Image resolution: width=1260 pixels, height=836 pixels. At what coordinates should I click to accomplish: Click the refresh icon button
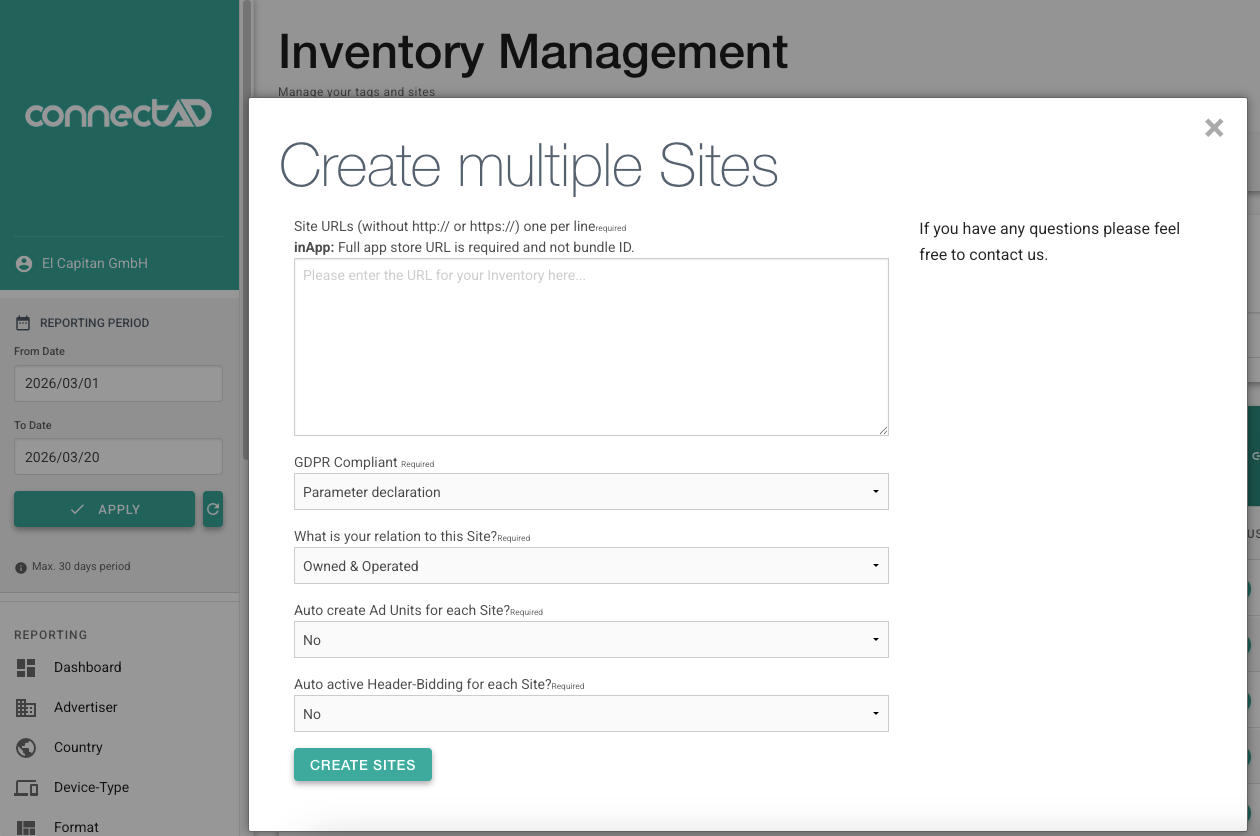click(212, 509)
